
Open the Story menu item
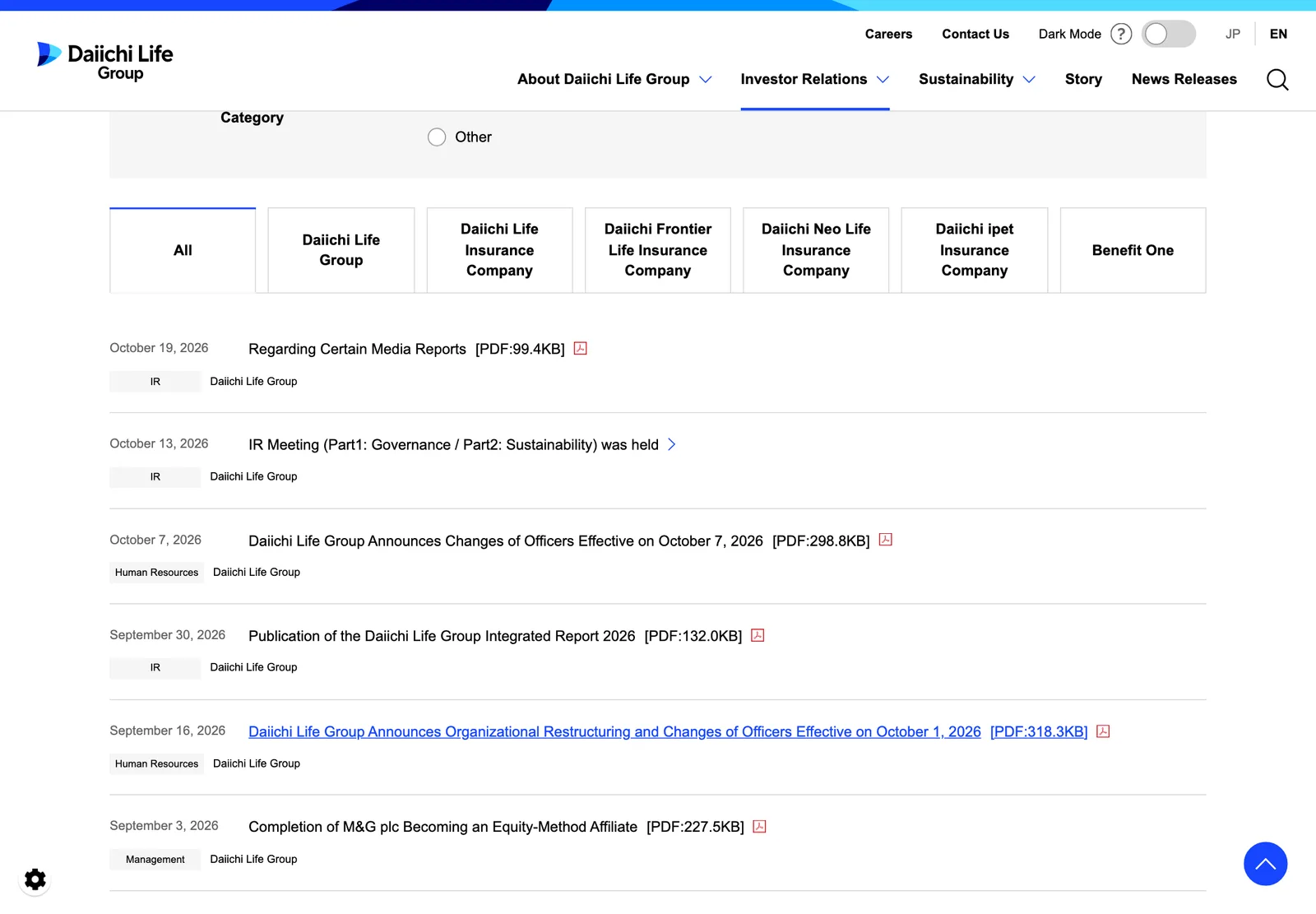[1083, 80]
